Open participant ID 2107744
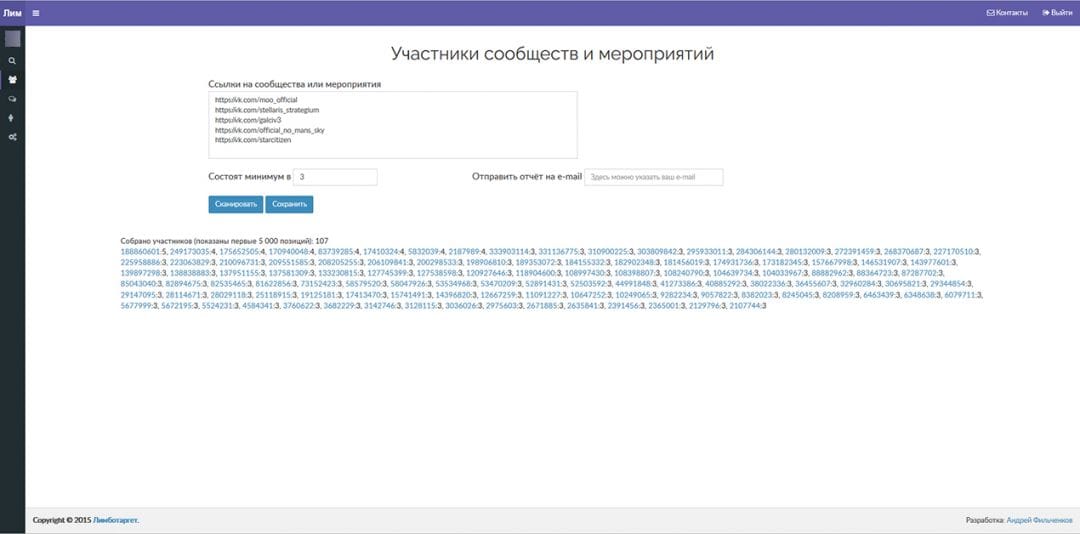Viewport: 1080px width, 534px height. (x=745, y=305)
